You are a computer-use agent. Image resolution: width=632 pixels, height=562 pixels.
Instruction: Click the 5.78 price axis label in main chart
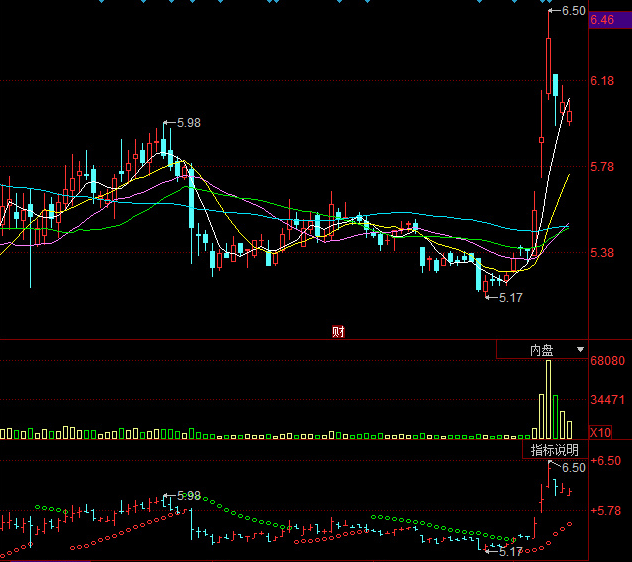(x=602, y=167)
